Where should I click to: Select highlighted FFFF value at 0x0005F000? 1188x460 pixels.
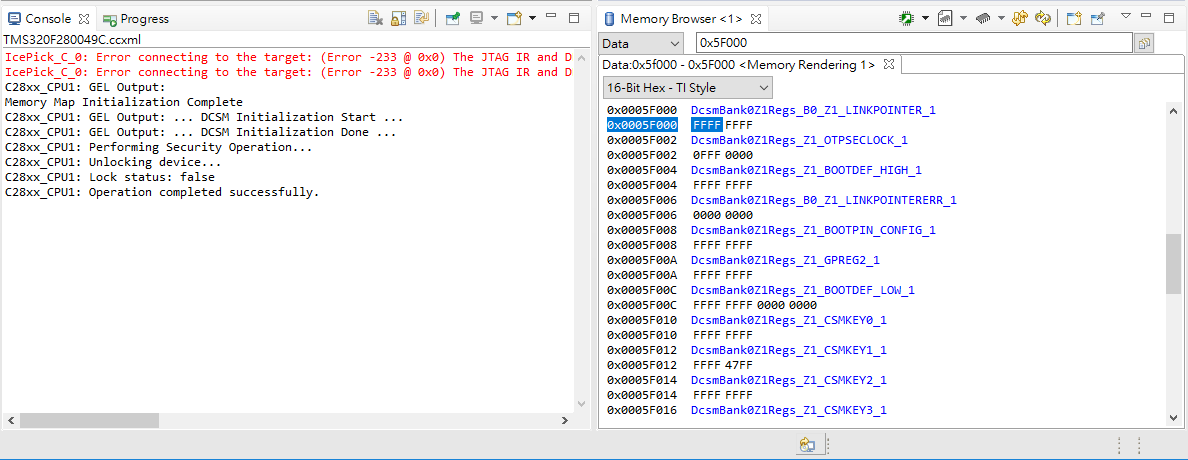tap(707, 125)
